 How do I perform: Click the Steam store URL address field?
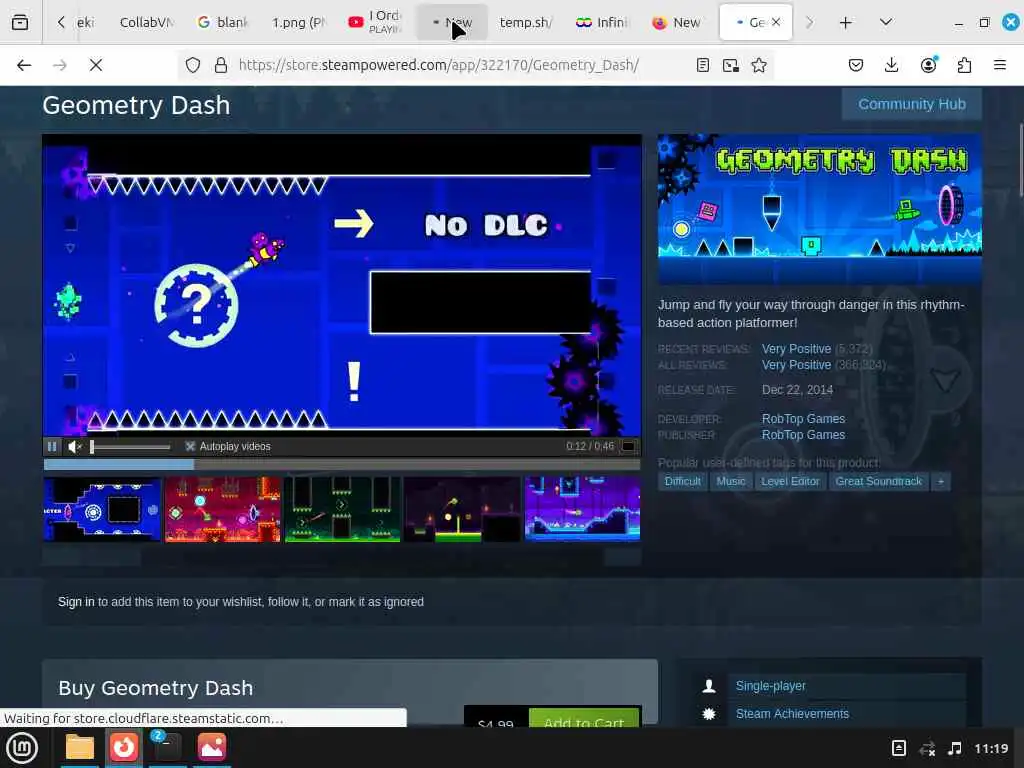tap(439, 65)
